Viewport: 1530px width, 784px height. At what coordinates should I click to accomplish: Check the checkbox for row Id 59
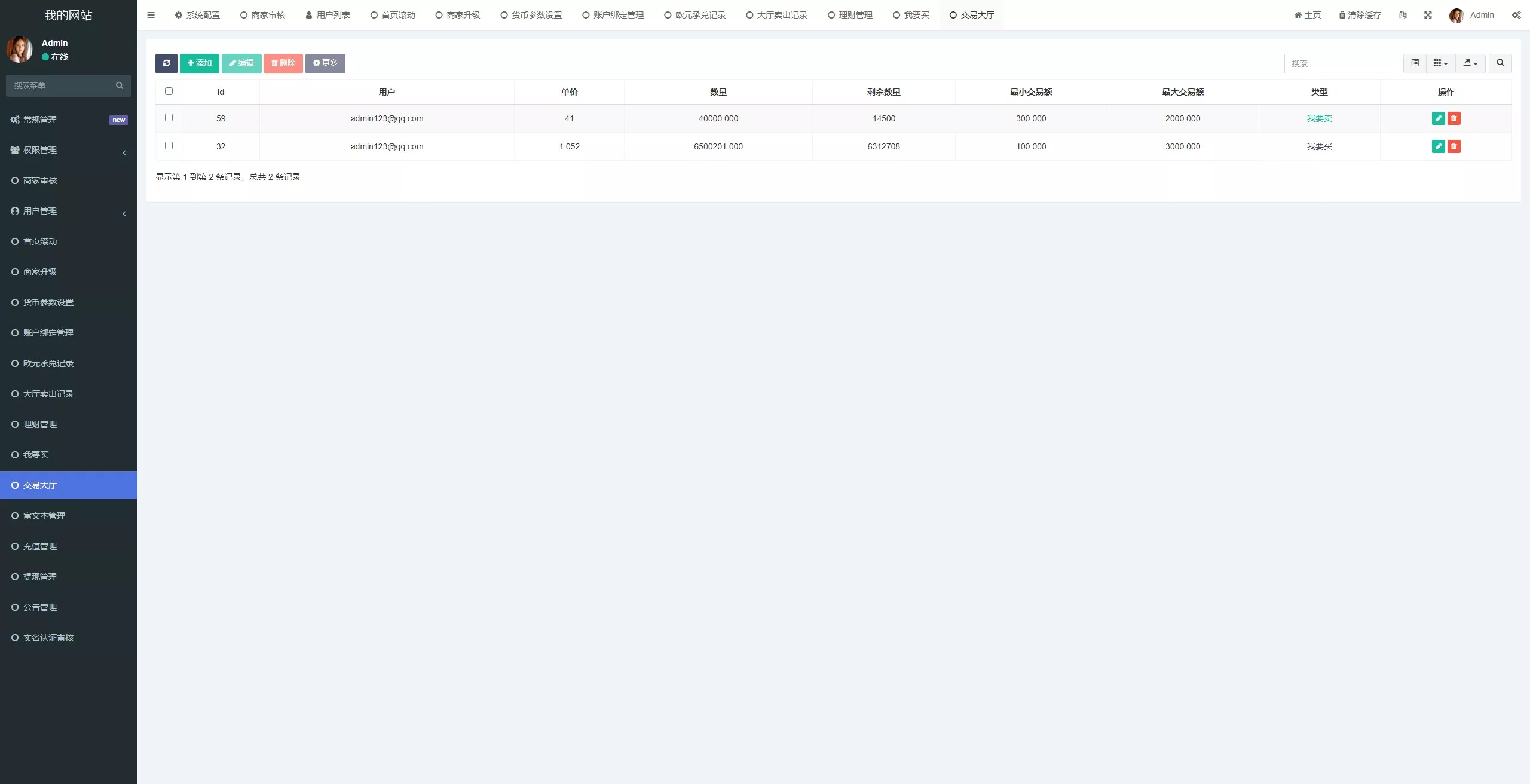pyautogui.click(x=169, y=118)
